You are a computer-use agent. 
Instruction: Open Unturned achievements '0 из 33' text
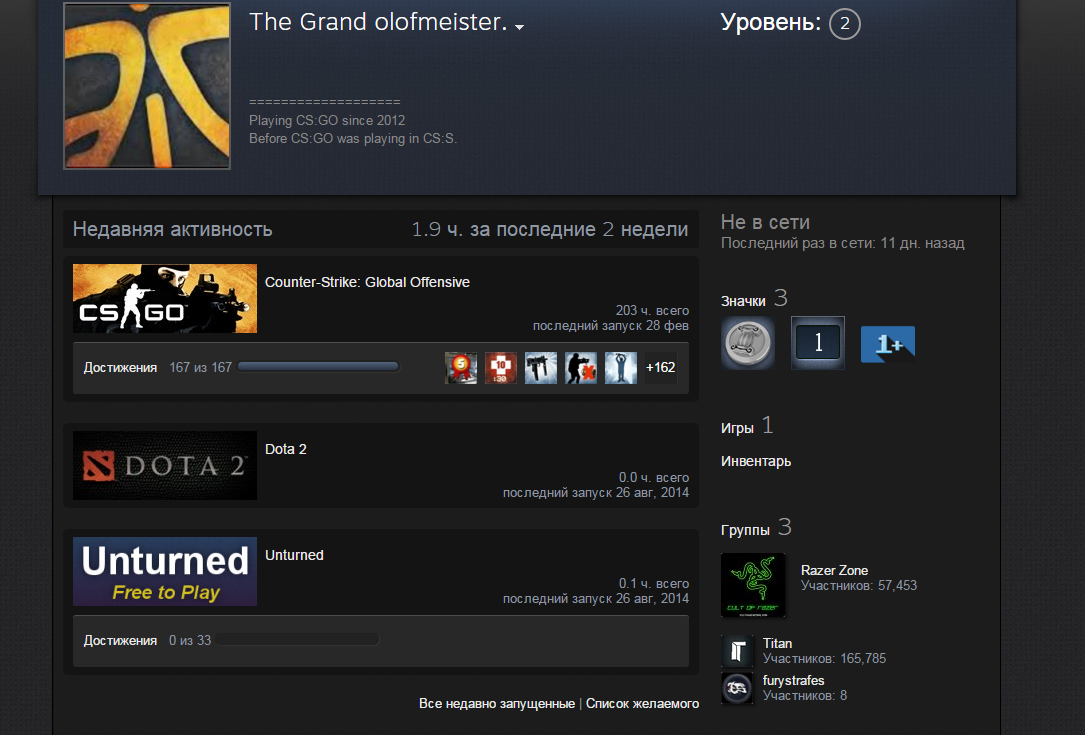[x=190, y=640]
